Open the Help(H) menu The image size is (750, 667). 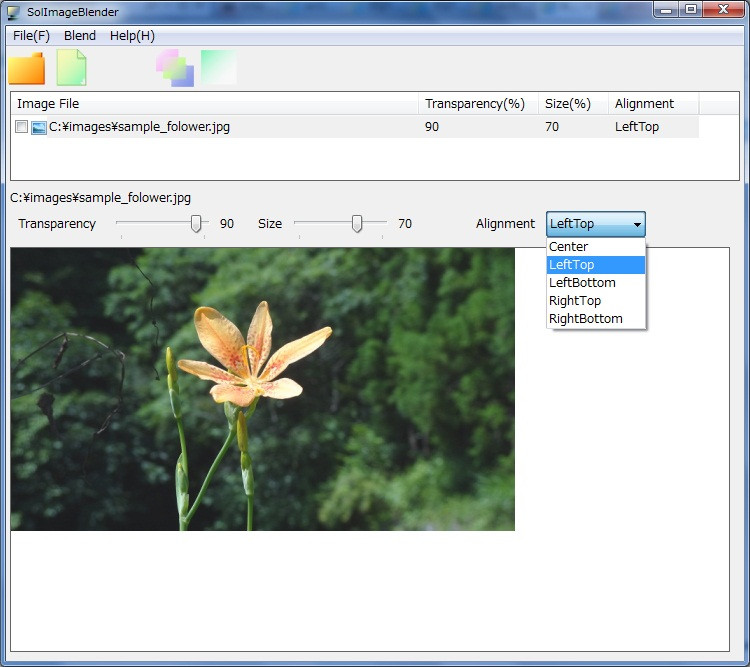tap(132, 36)
